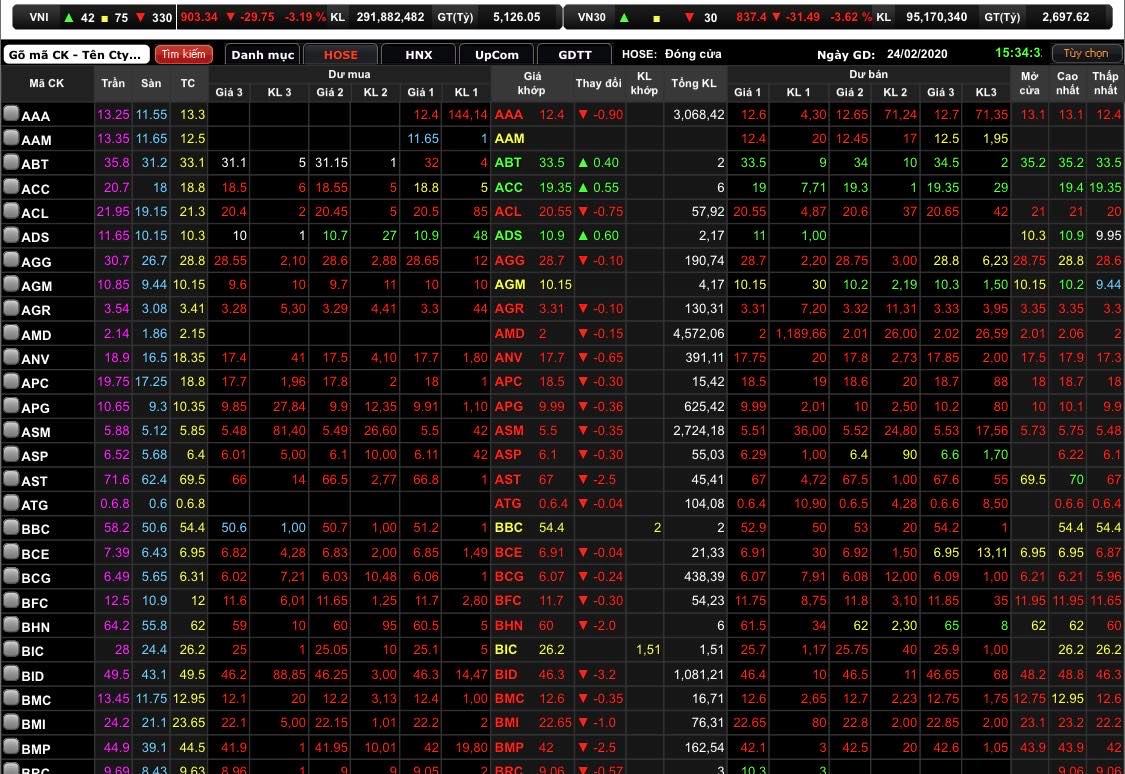Tick the checkbox next to ACL
Image resolution: width=1125 pixels, height=774 pixels.
(x=11, y=211)
